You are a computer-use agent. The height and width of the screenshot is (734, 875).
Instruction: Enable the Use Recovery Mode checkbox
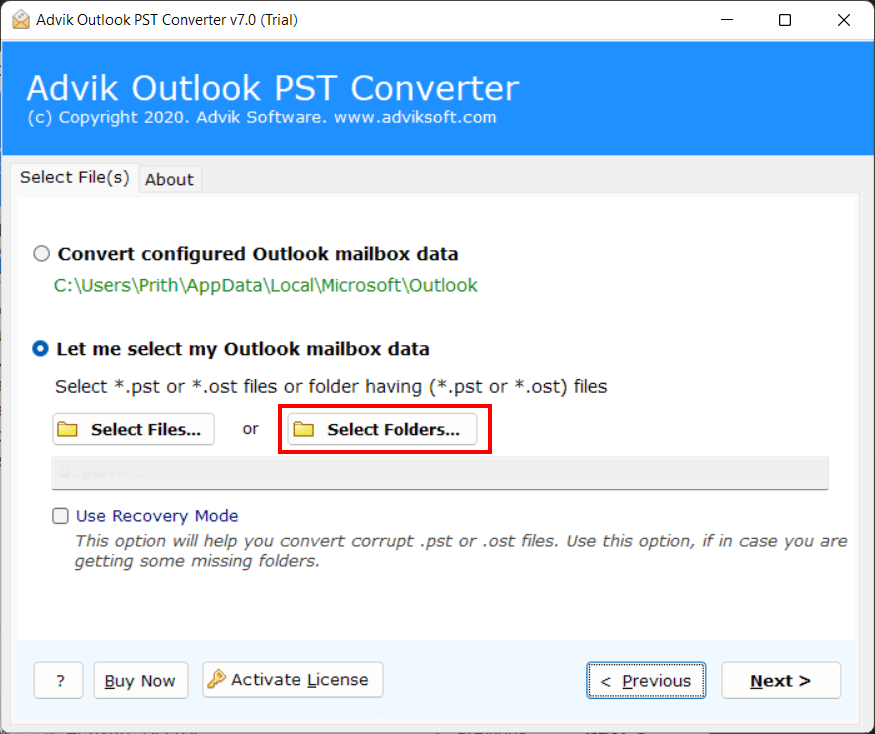pos(60,516)
